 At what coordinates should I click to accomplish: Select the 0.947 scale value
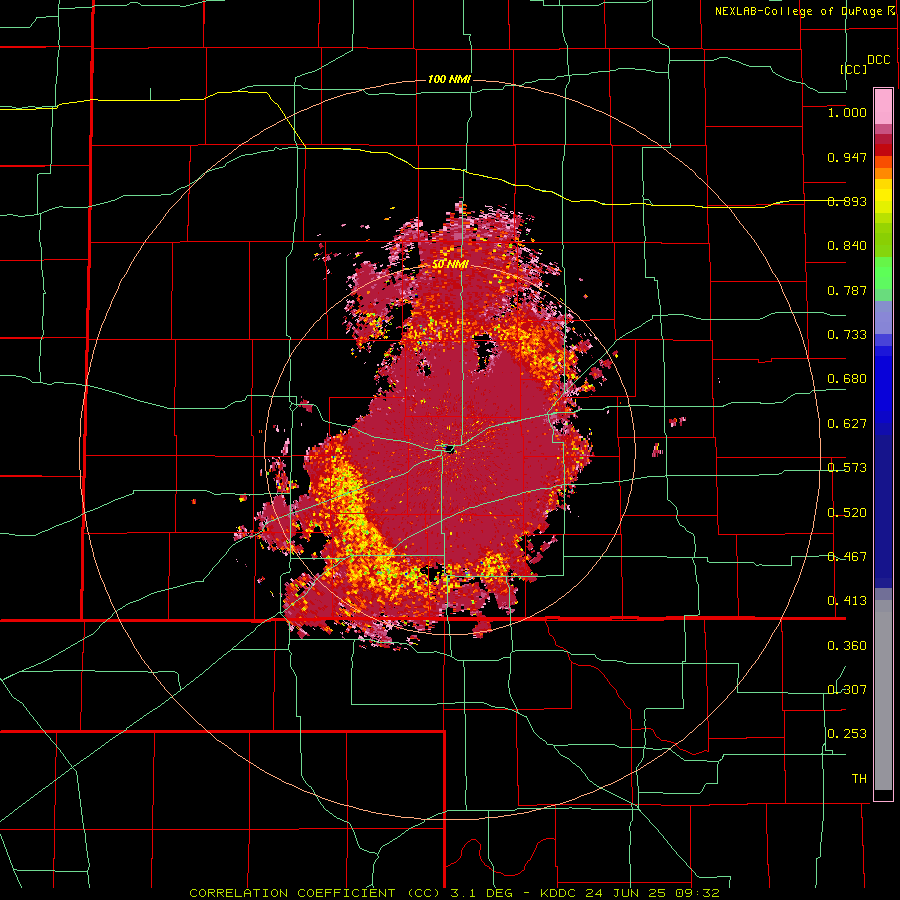tap(847, 157)
